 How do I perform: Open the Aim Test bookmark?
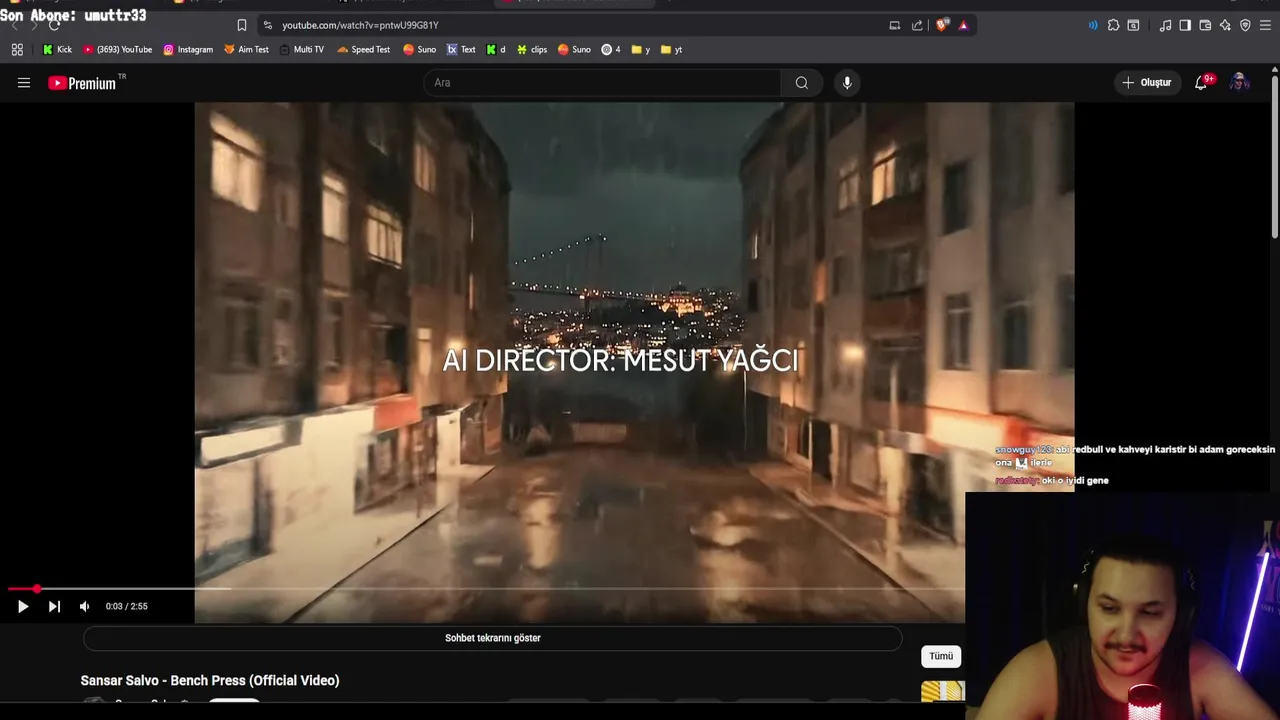coord(246,49)
